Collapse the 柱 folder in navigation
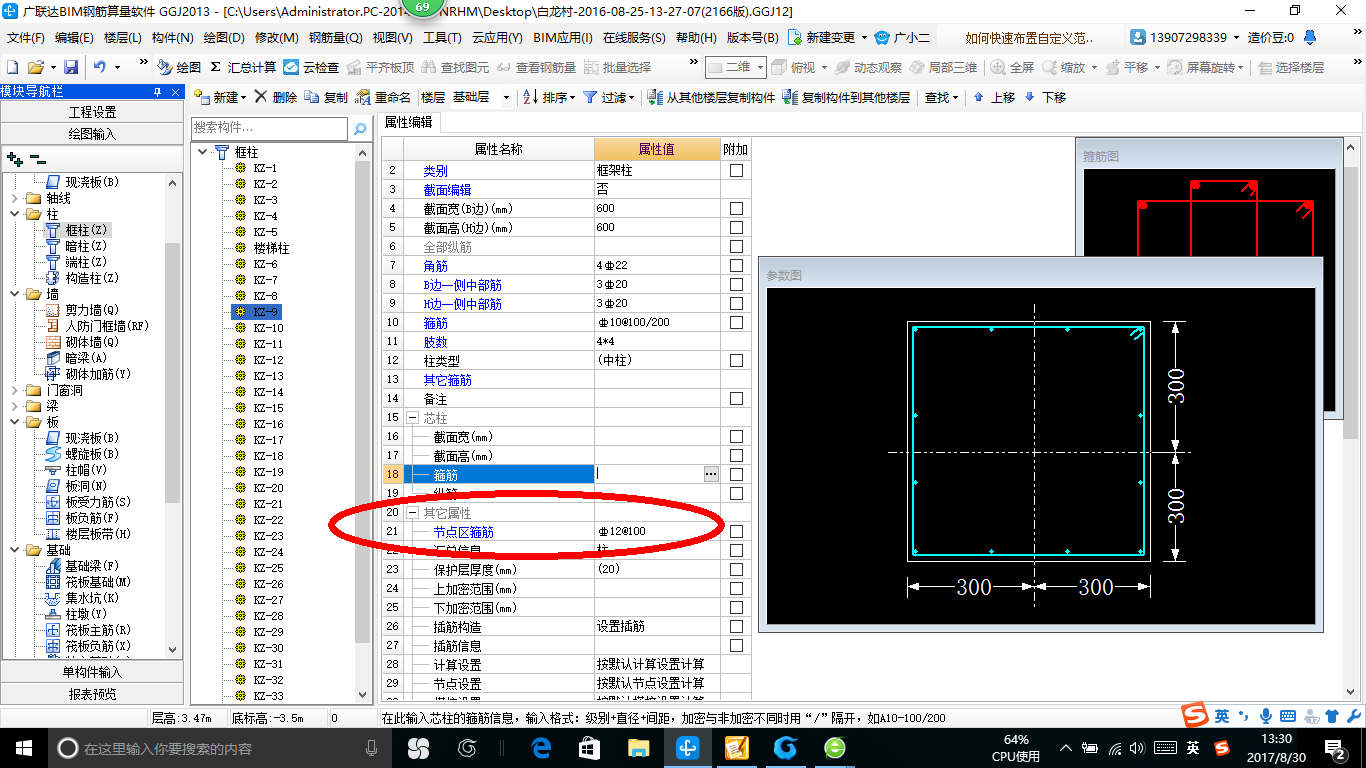The width and height of the screenshot is (1366, 768). [14, 214]
